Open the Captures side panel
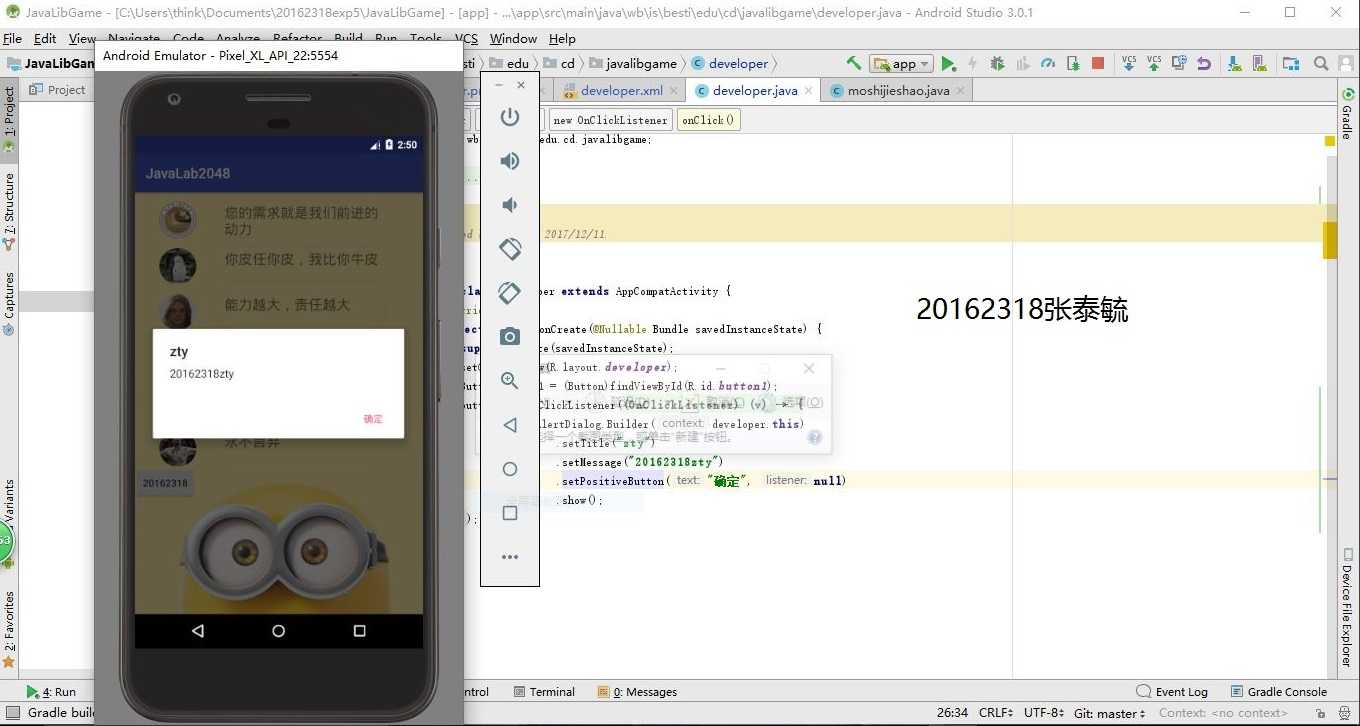 (x=9, y=303)
